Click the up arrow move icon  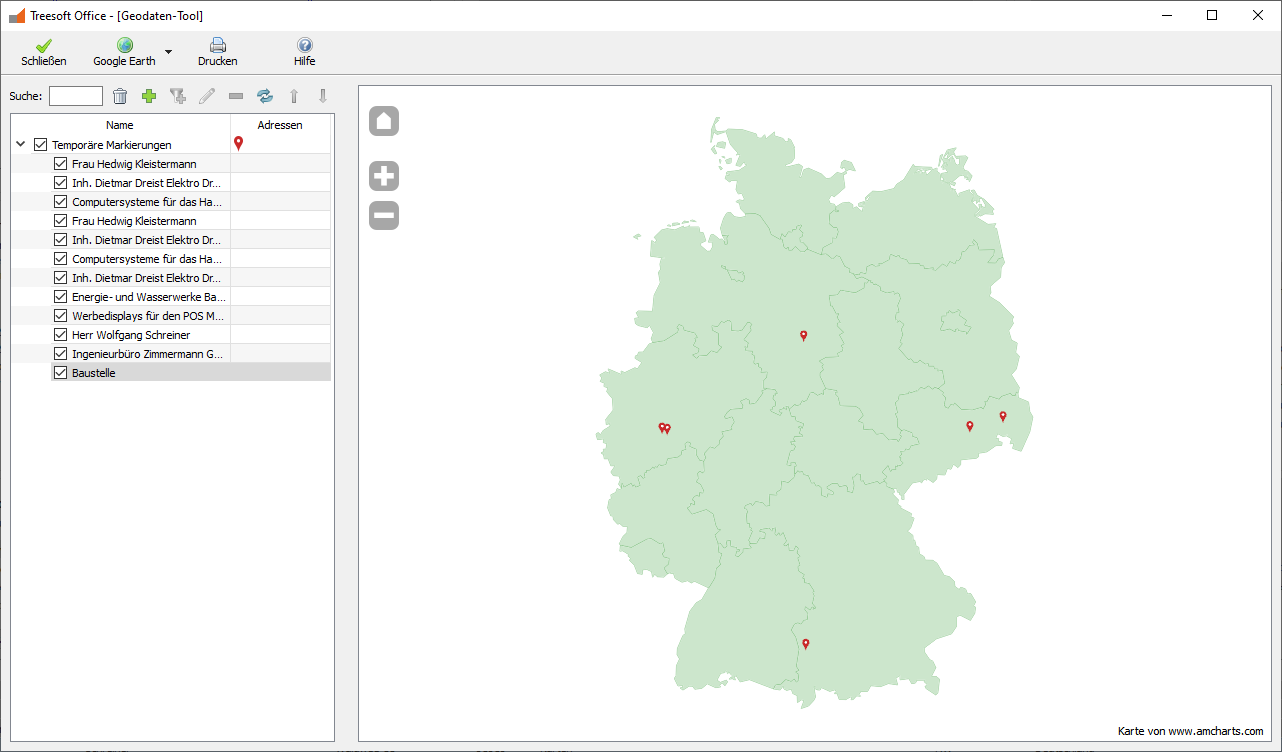[294, 96]
